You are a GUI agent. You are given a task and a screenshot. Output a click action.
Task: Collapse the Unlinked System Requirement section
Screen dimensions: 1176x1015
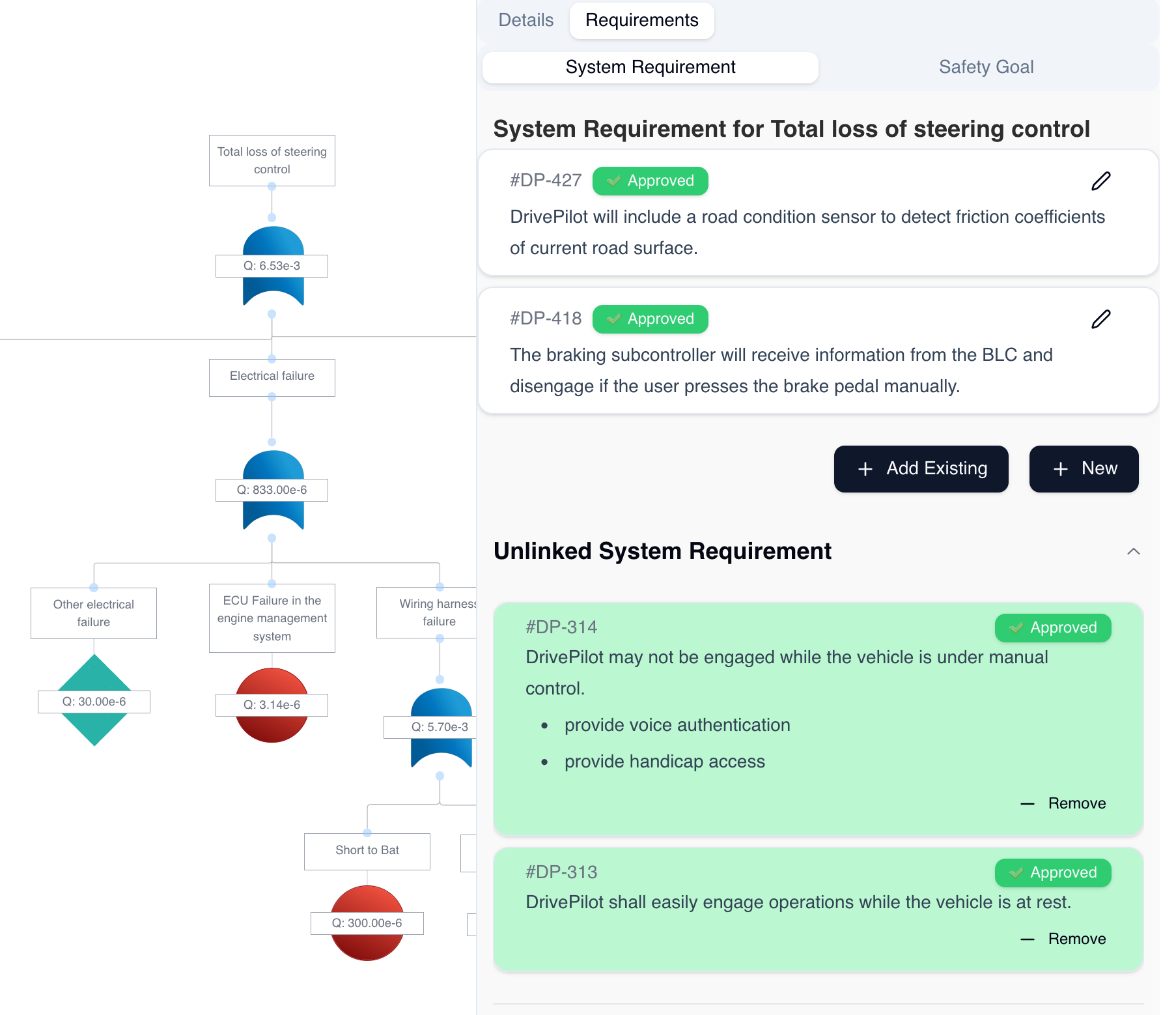click(x=1133, y=552)
